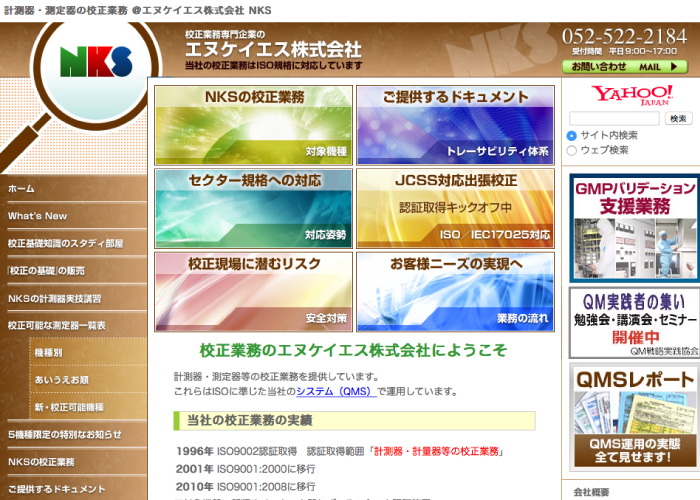The image size is (700, 500).
Task: Open the JCSS対応出張校正 banner tile
Action: tap(455, 208)
